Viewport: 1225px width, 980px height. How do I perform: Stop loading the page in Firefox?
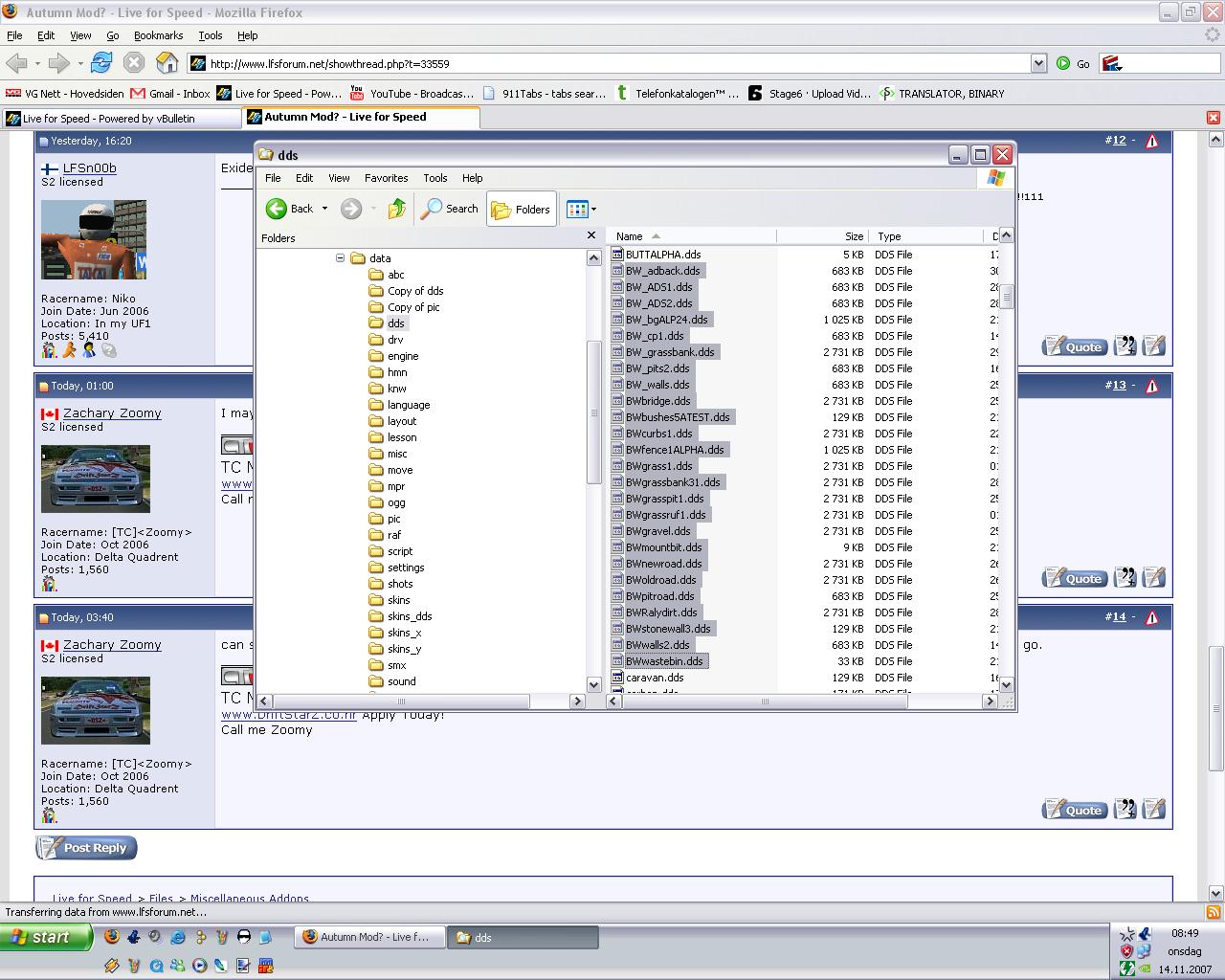(x=134, y=63)
